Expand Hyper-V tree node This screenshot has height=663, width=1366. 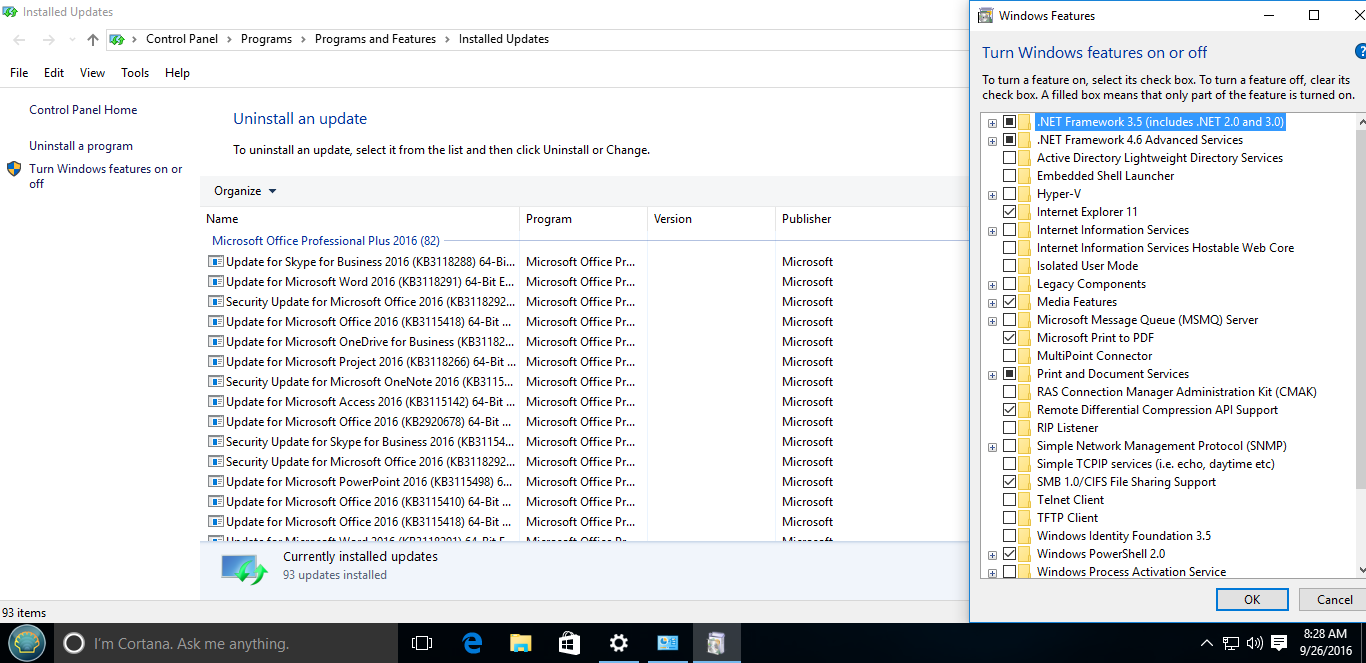coord(992,195)
